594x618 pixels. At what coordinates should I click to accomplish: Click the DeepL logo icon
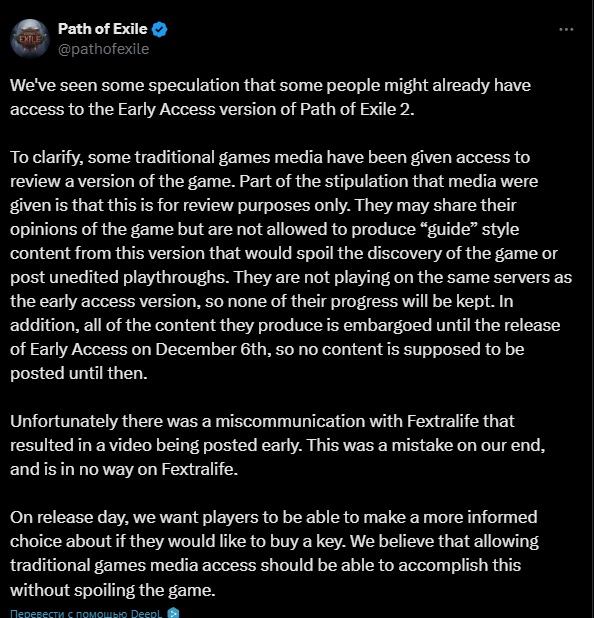coord(173,613)
